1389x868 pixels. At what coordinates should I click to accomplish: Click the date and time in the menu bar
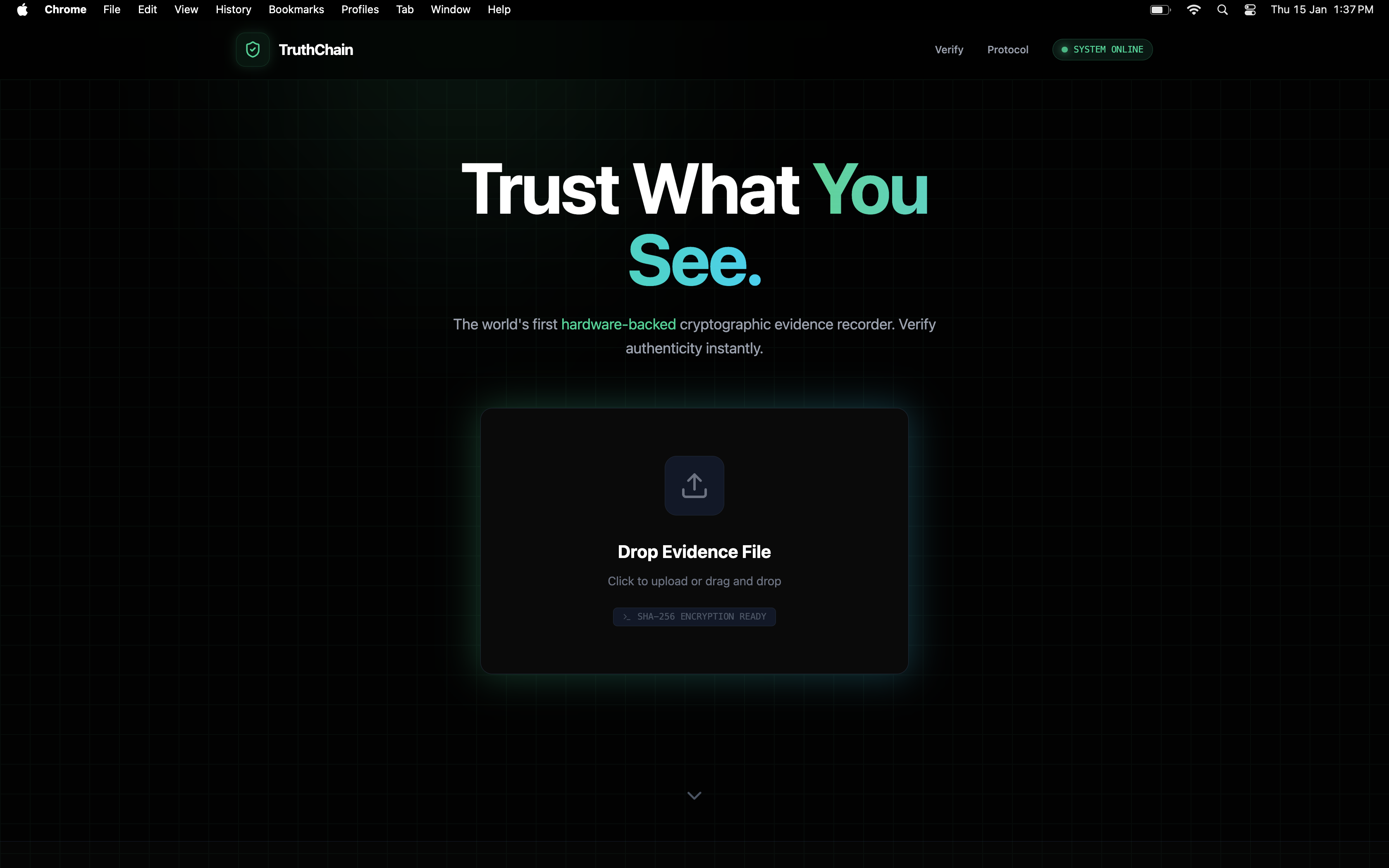point(1321,10)
